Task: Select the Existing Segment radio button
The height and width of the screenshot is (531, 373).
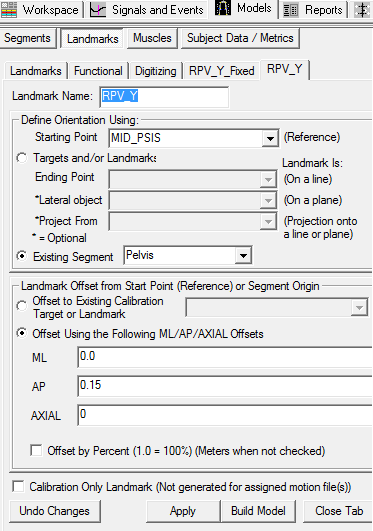Action: point(22,256)
